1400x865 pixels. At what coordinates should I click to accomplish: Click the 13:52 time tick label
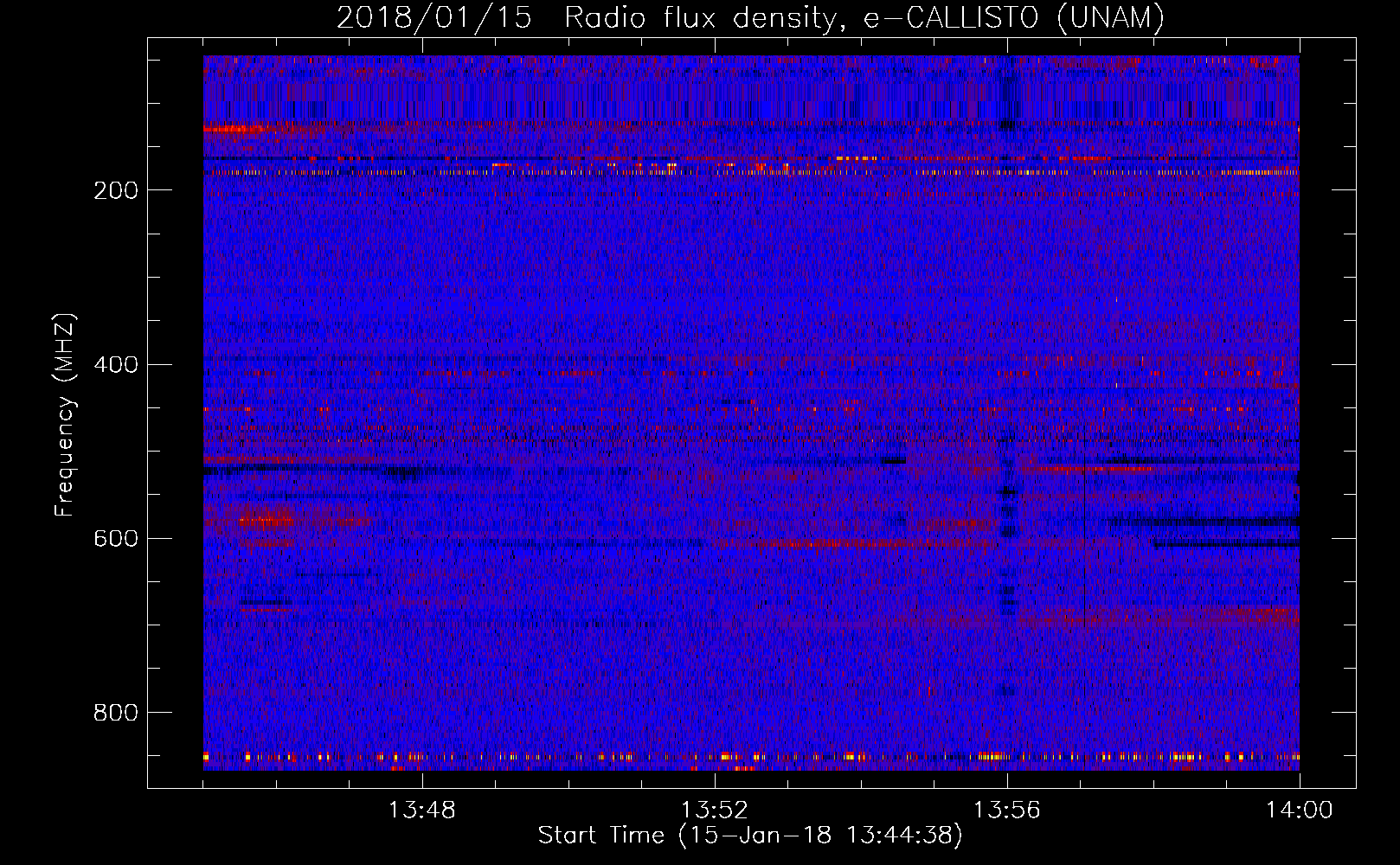[x=715, y=811]
